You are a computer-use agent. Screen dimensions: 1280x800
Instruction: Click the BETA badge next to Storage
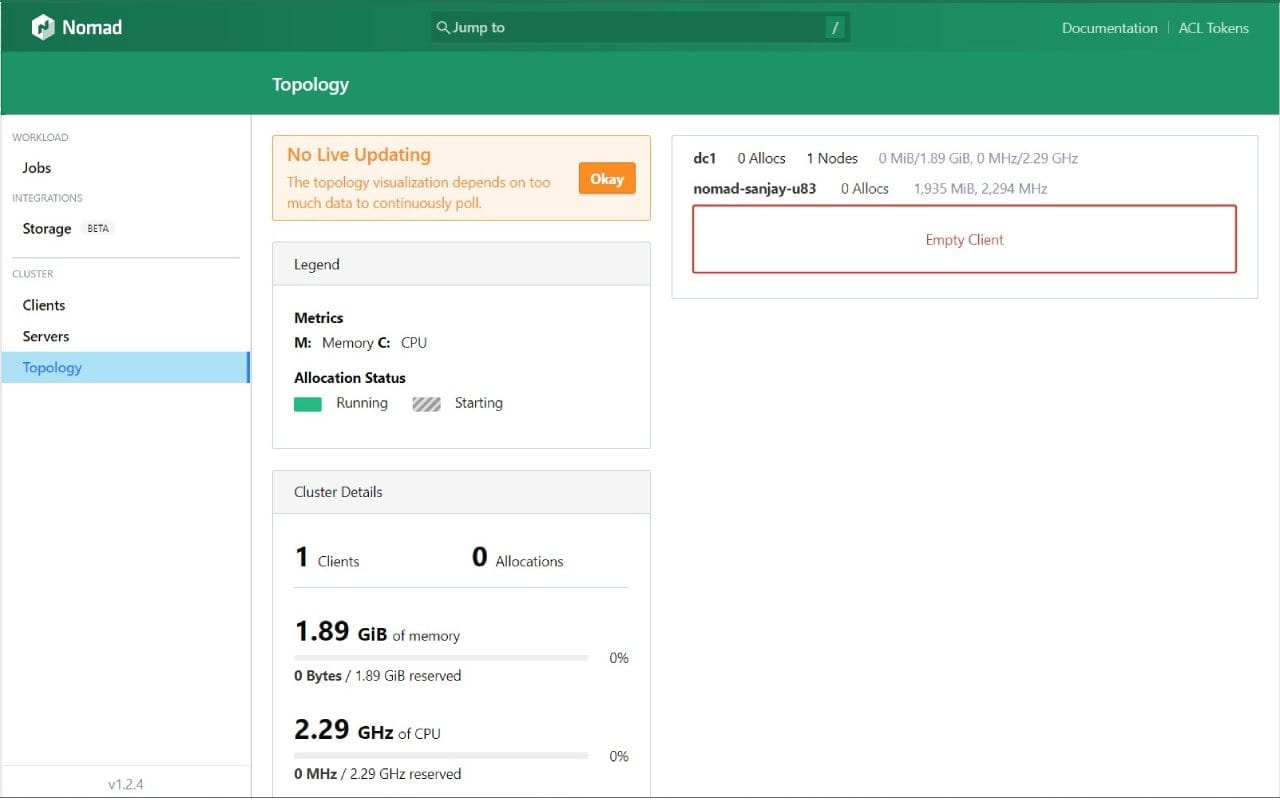[x=98, y=228]
